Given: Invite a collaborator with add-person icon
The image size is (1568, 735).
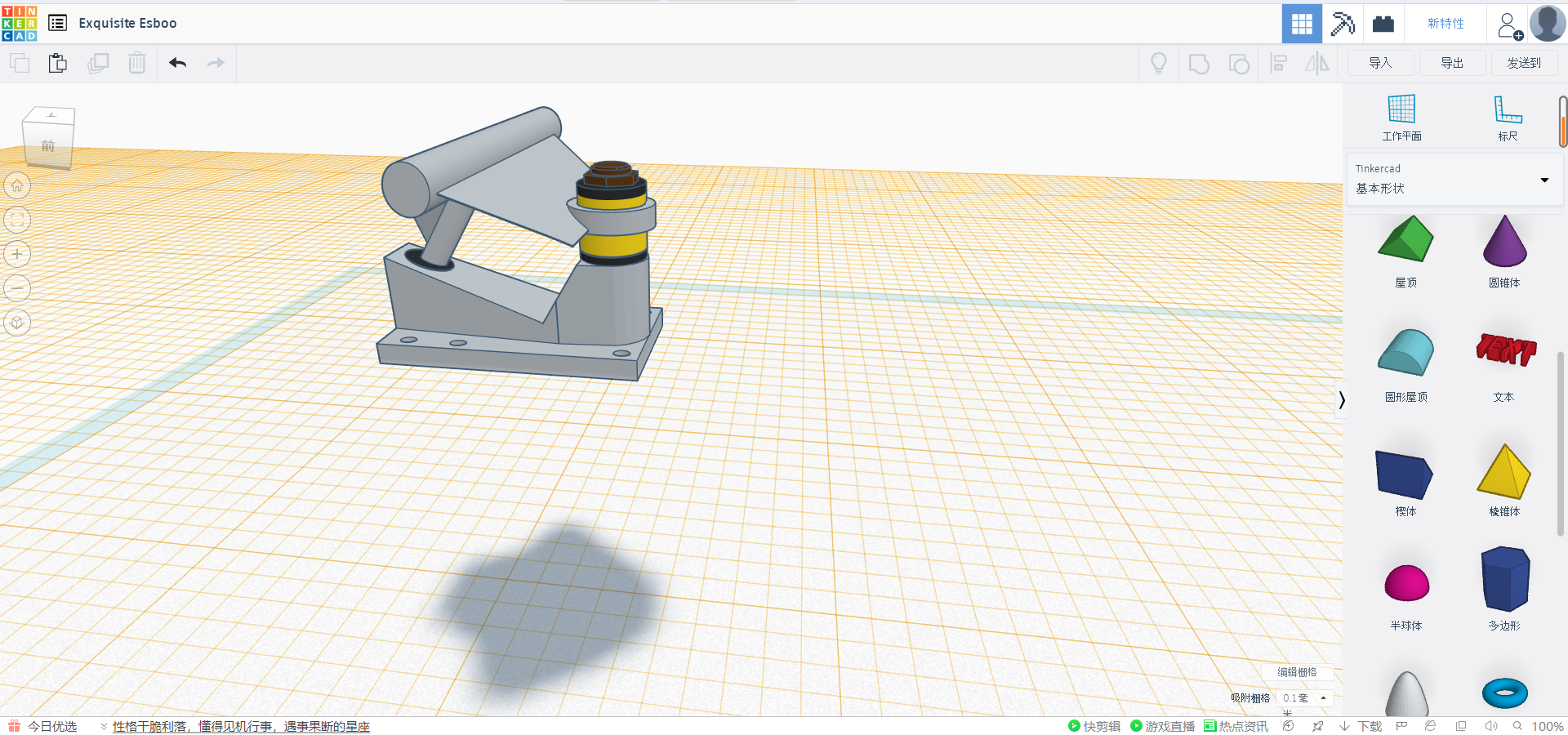Looking at the screenshot, I should 1509,24.
